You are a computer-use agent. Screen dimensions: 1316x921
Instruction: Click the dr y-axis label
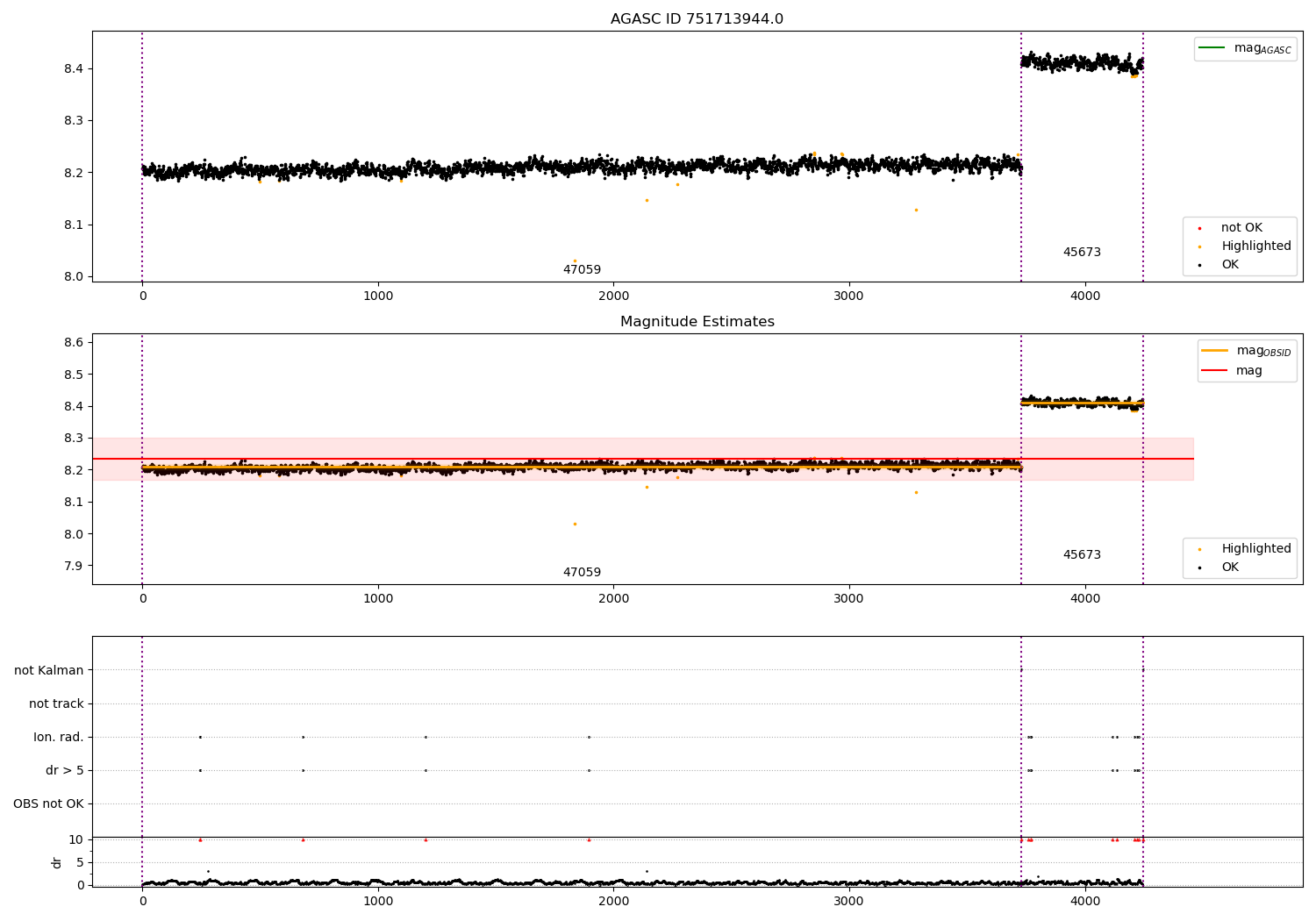tap(57, 862)
